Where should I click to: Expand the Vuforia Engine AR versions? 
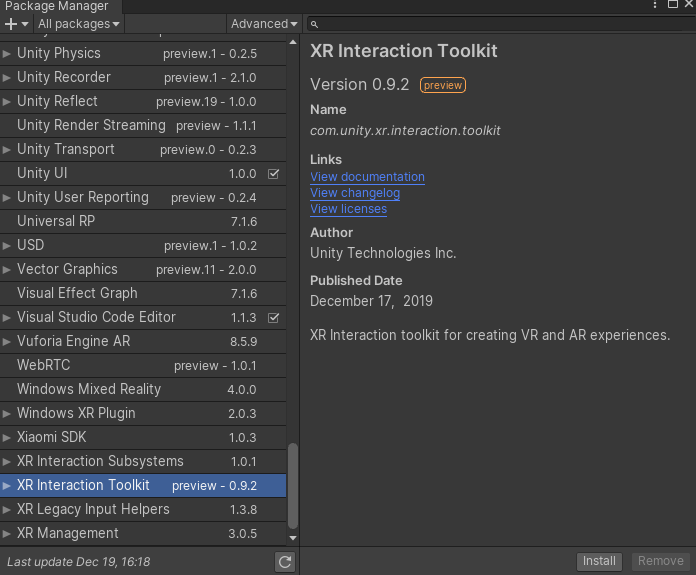[7, 341]
